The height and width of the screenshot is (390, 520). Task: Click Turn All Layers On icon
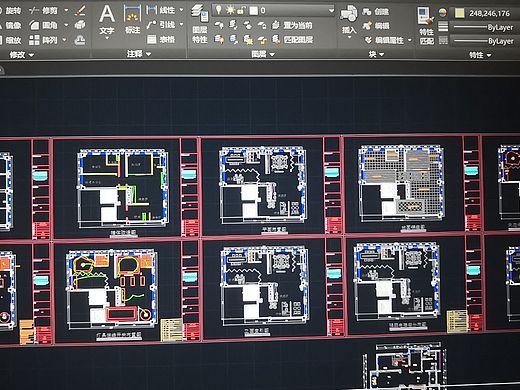(219, 40)
